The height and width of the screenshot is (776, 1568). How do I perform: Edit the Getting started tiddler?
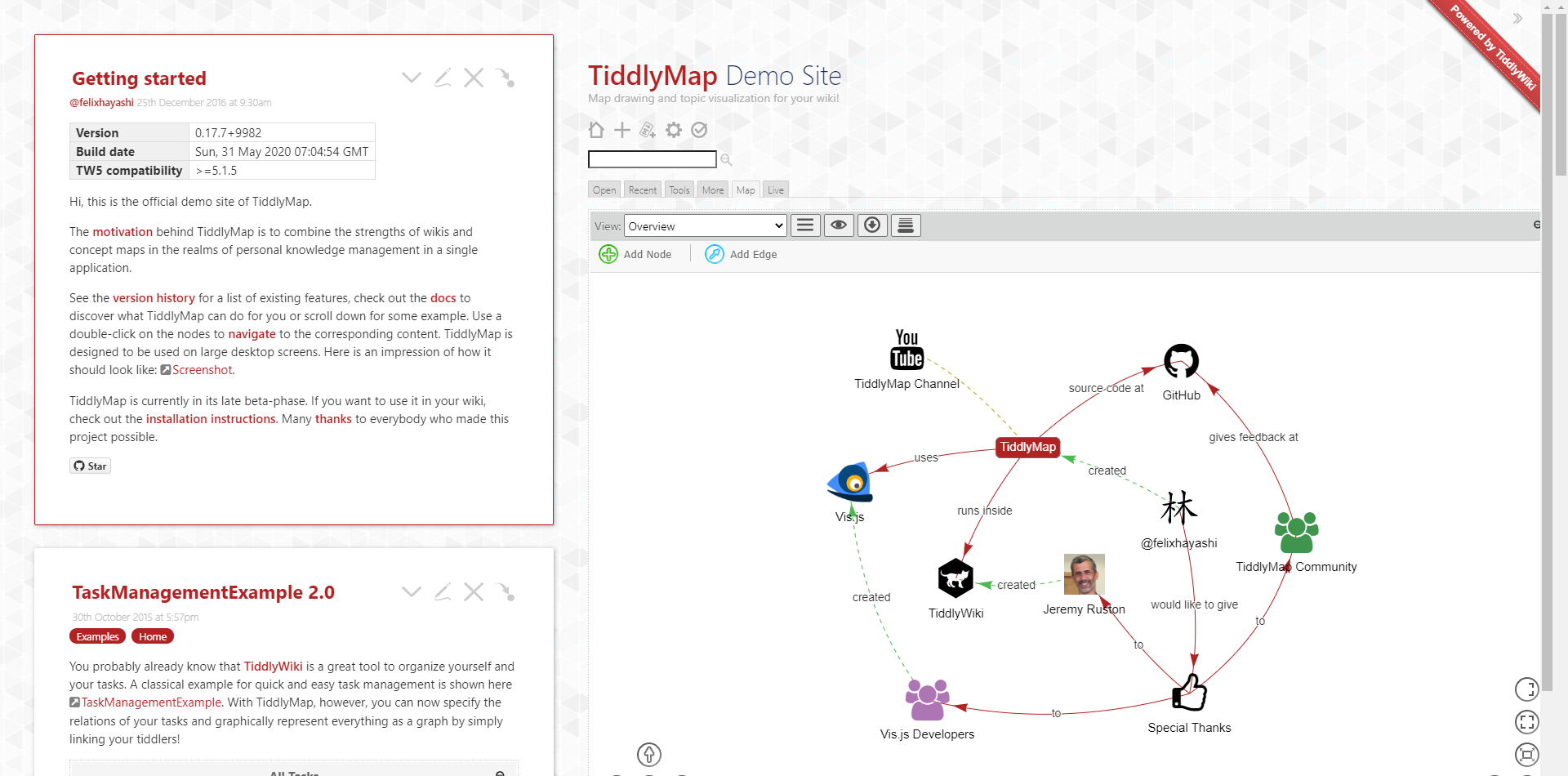coord(443,78)
